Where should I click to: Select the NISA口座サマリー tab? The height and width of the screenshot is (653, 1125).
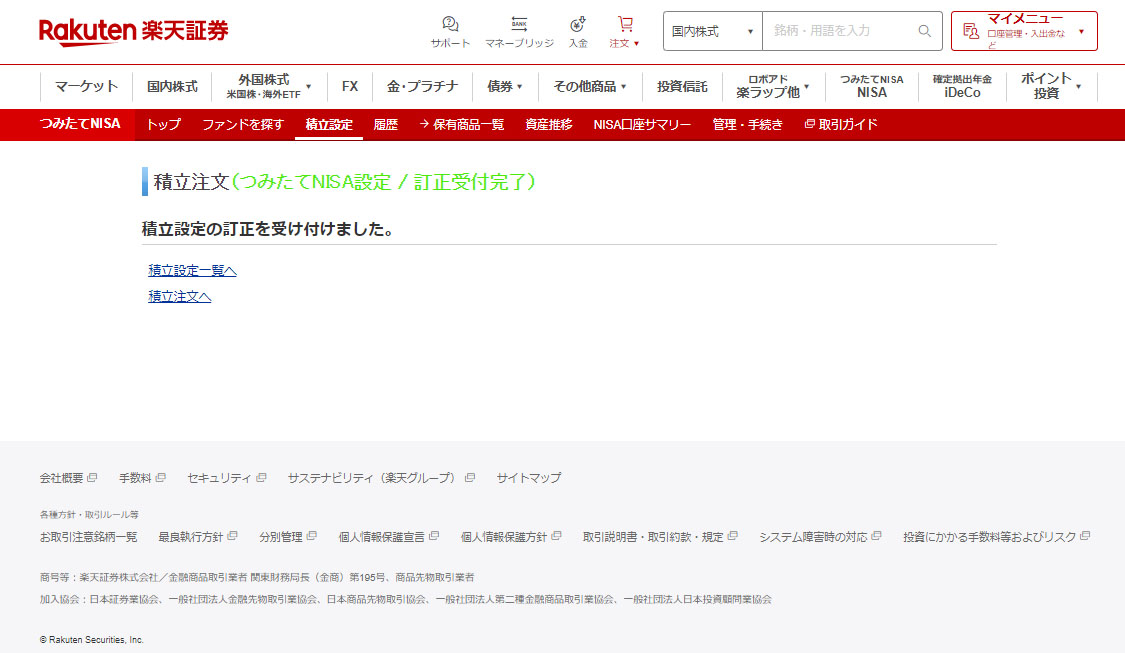click(x=642, y=125)
